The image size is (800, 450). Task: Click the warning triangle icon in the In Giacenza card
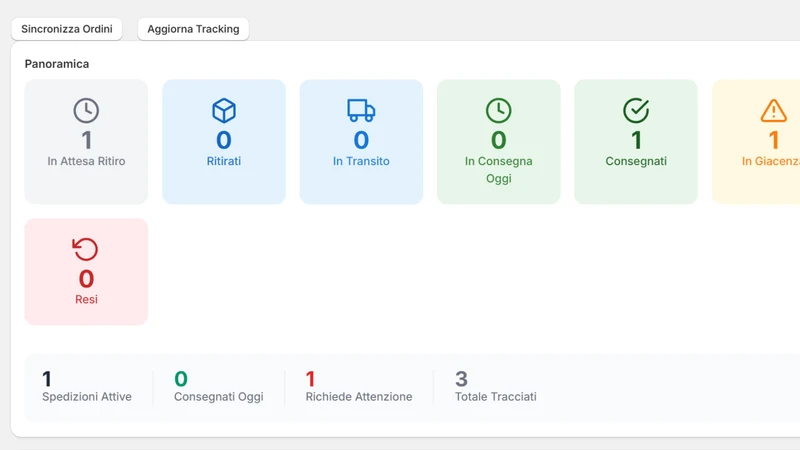773,110
